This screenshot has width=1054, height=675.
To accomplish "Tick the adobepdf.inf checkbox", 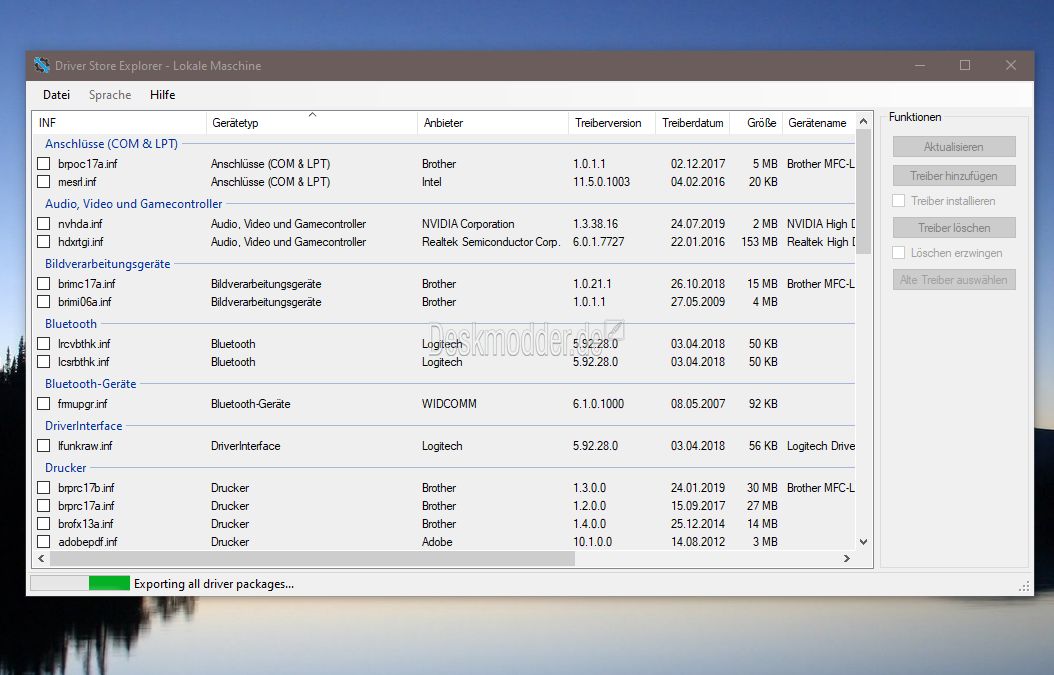I will pos(44,541).
